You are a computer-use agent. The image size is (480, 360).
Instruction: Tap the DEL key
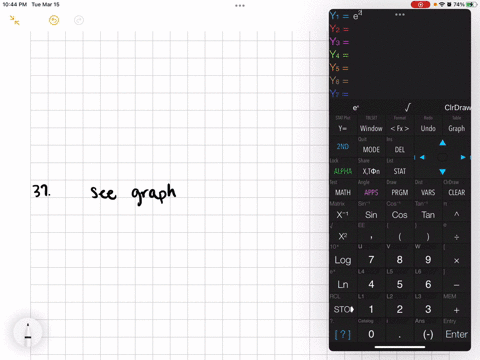(x=400, y=150)
